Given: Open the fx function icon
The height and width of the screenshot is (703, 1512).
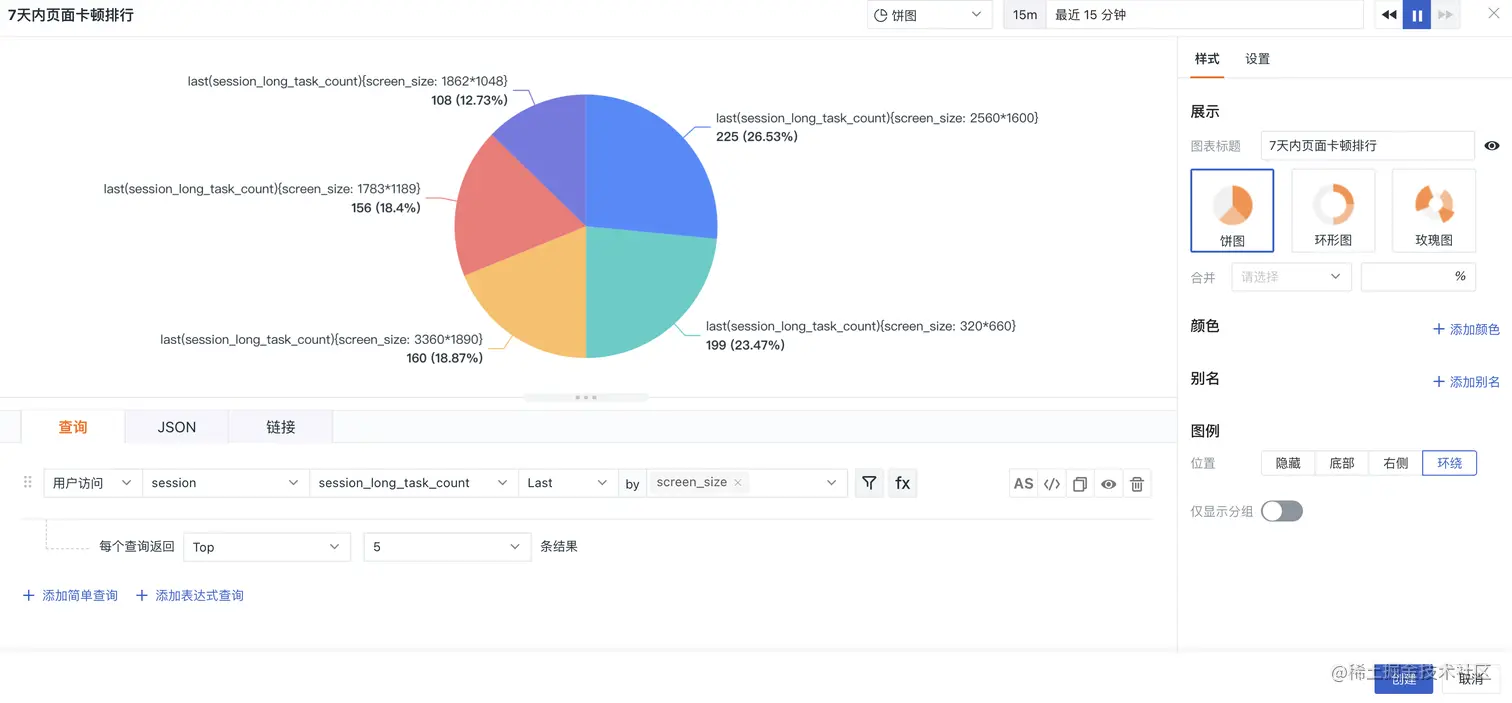Looking at the screenshot, I should [x=902, y=483].
